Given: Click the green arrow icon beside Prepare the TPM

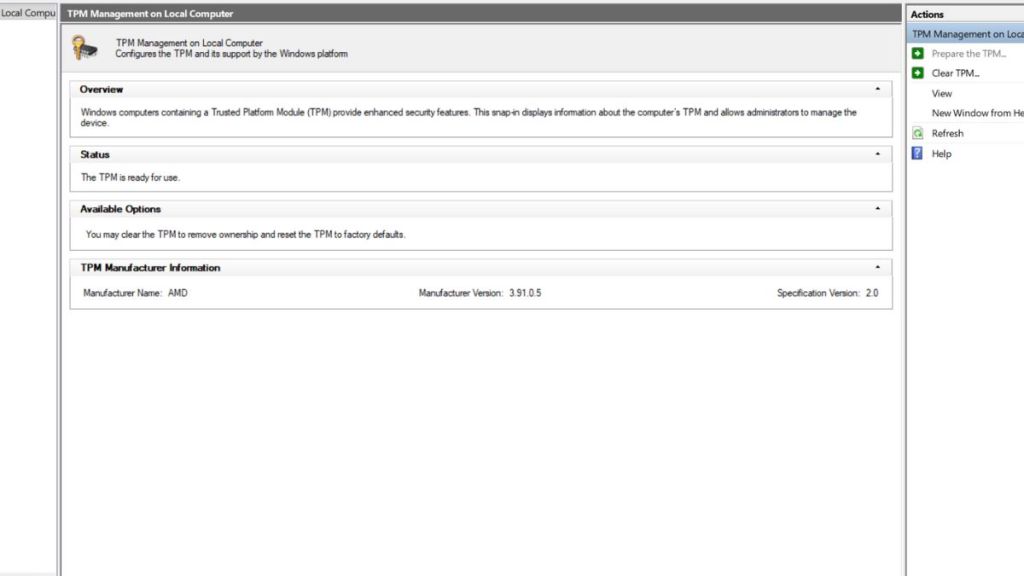Looking at the screenshot, I should pos(917,54).
